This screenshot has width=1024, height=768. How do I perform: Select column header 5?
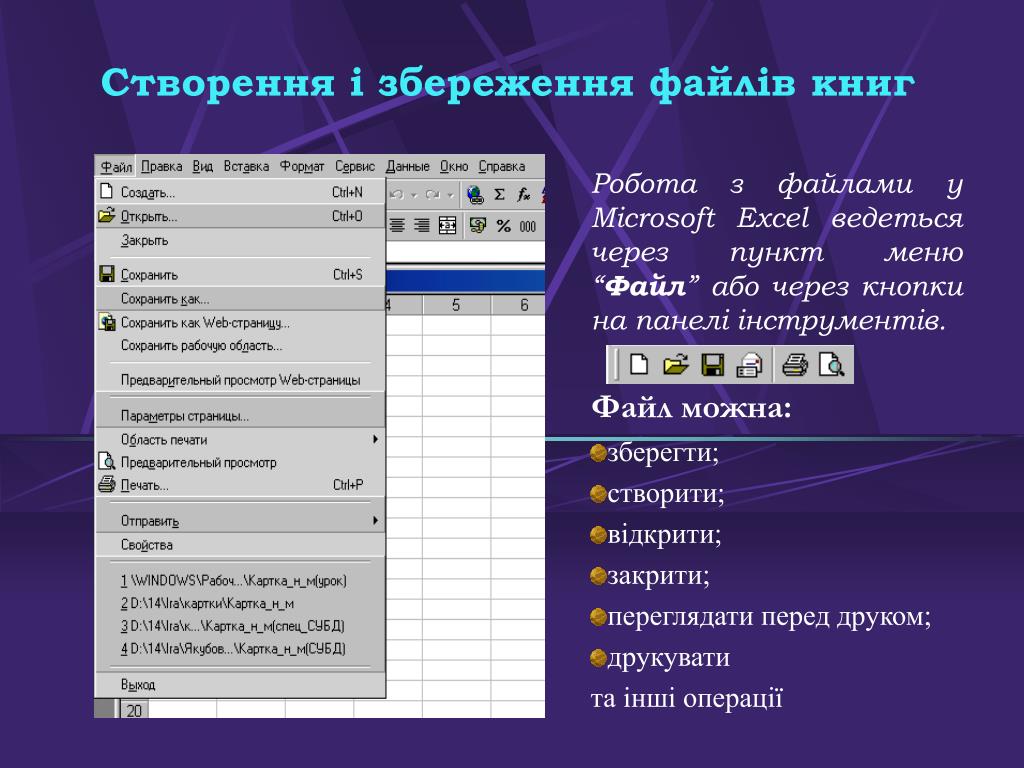pos(456,305)
